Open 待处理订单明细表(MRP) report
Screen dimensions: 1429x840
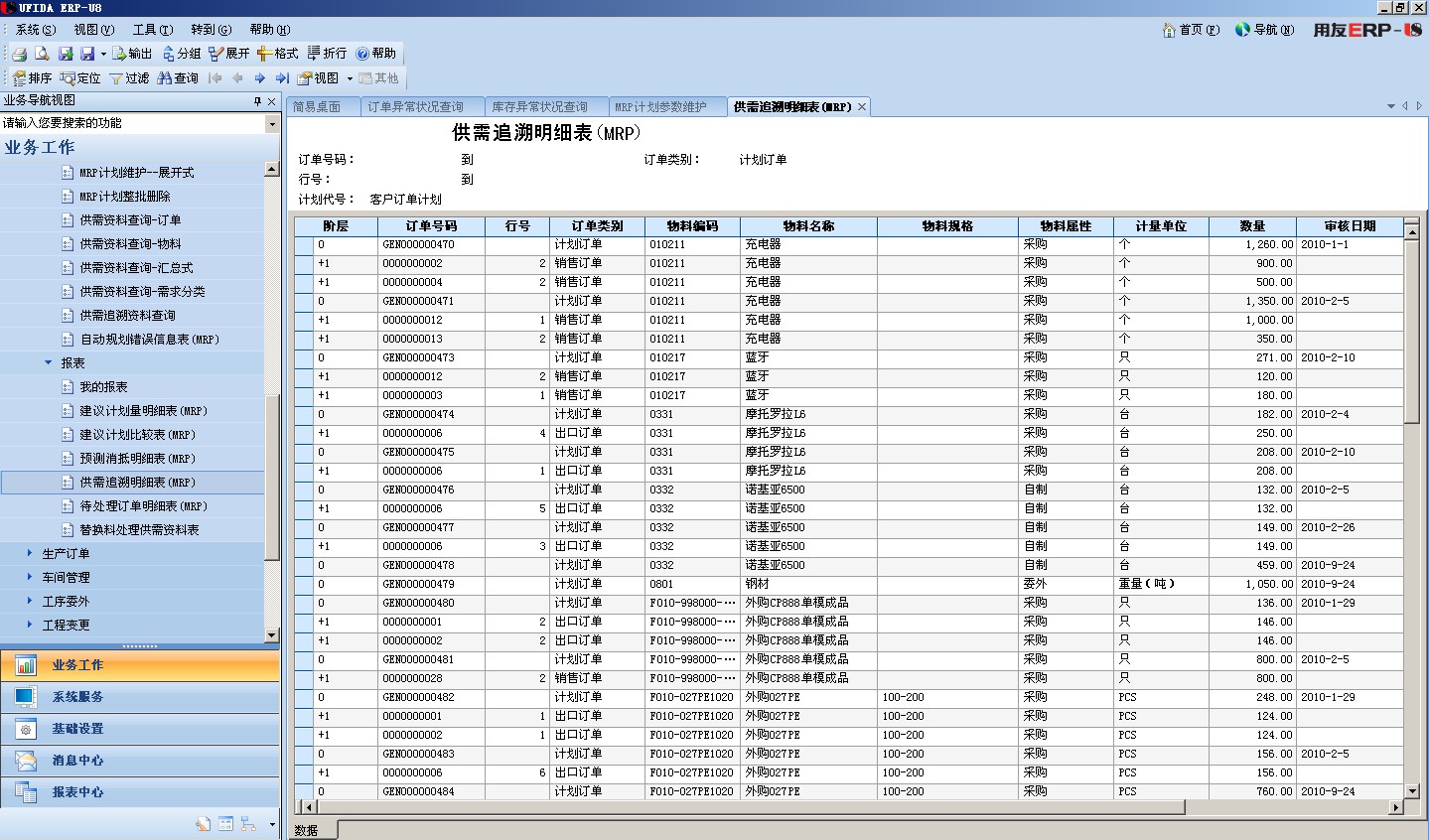pyautogui.click(x=144, y=506)
